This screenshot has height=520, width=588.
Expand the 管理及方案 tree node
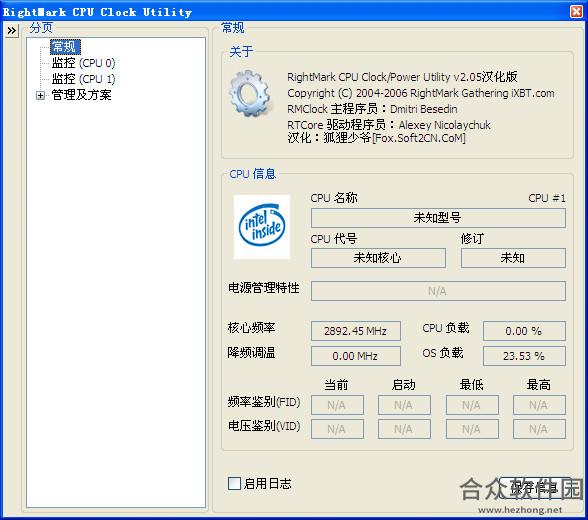tap(40, 96)
